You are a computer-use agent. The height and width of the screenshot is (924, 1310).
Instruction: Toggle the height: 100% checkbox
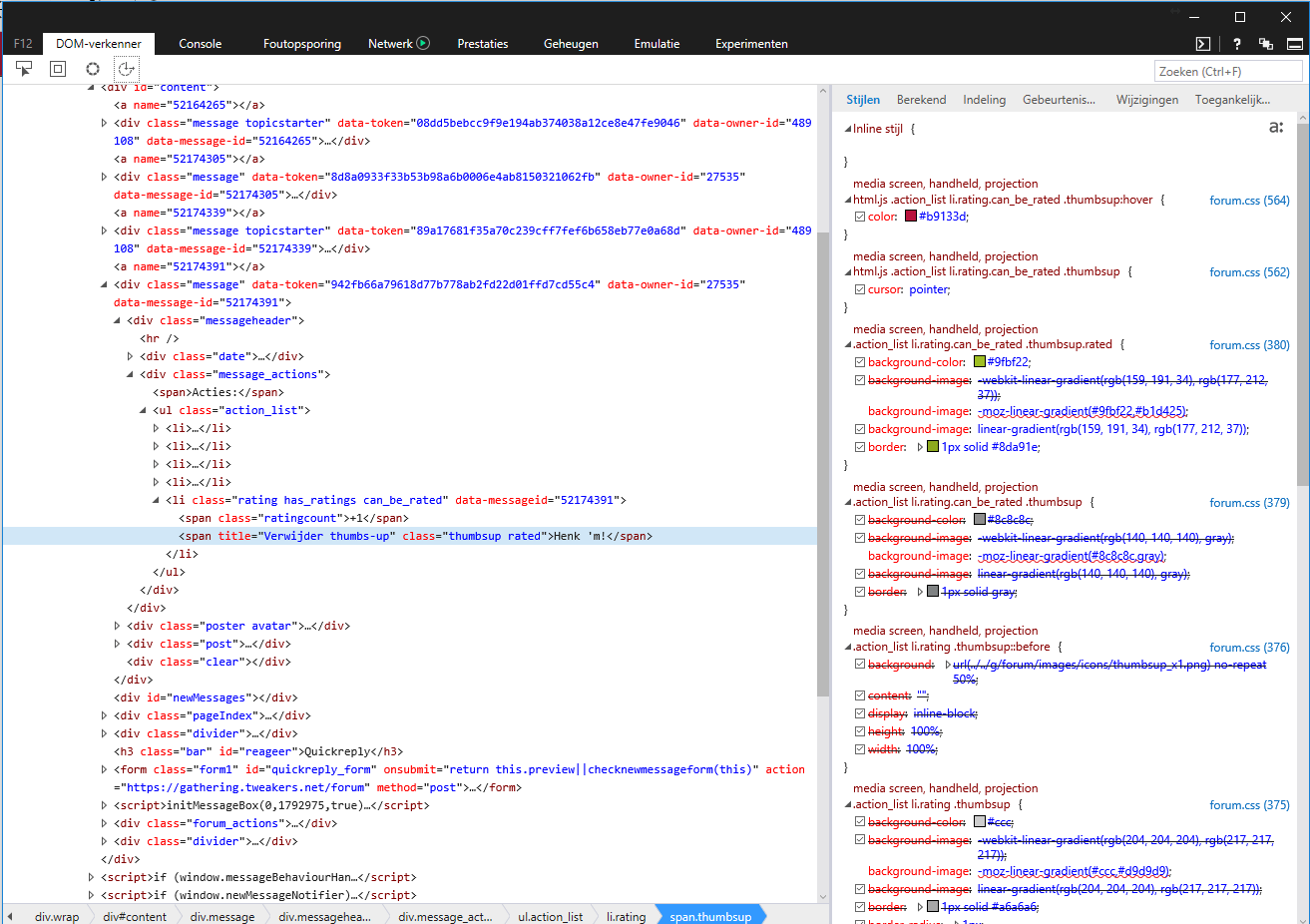860,731
